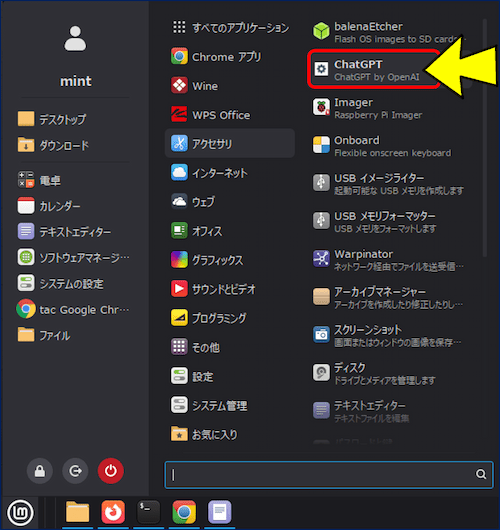
Task: Launch tac Google Chrome favorite
Action: [x=73, y=309]
